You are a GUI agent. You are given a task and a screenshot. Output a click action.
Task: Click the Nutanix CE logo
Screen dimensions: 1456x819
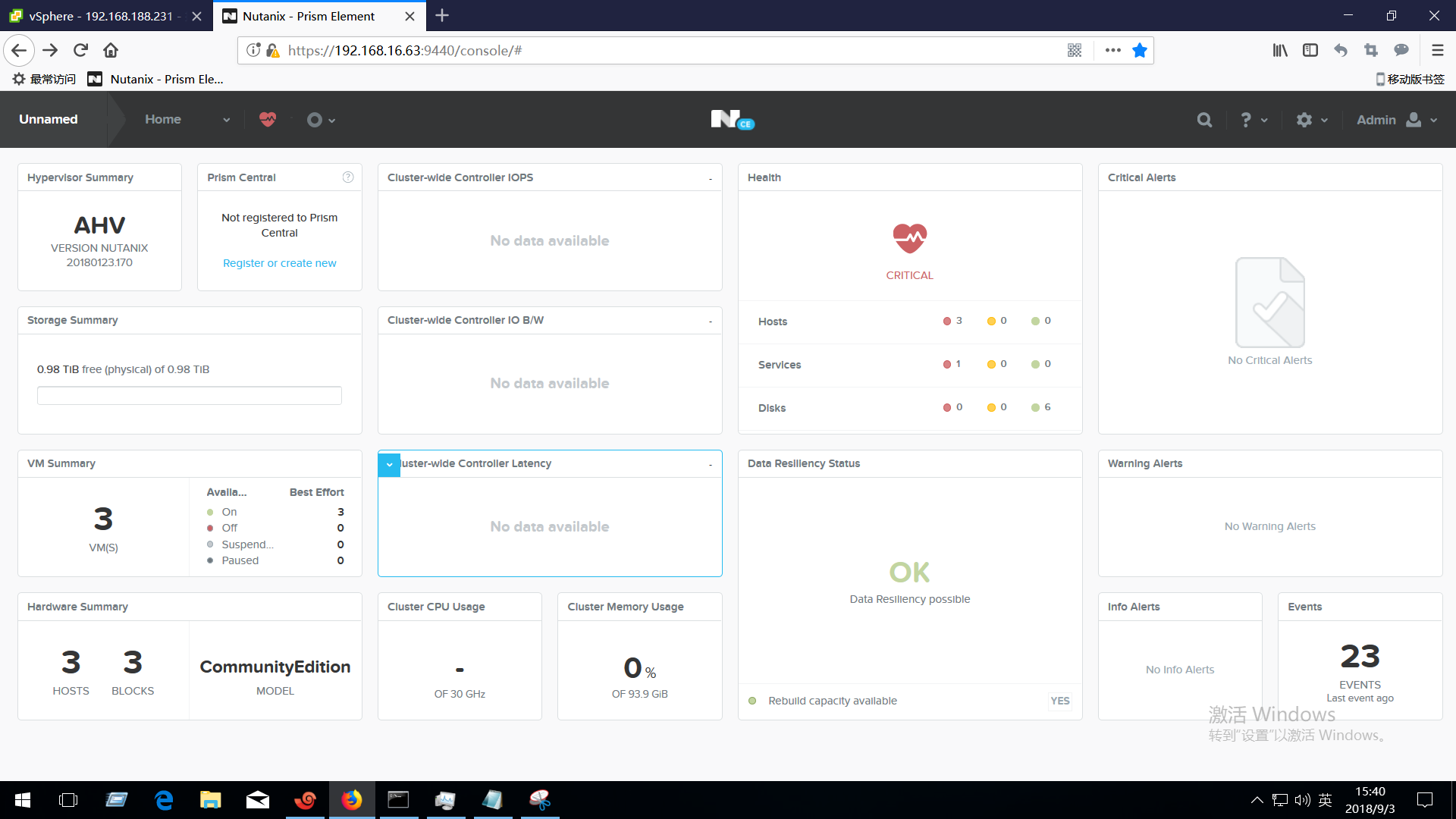click(x=732, y=120)
